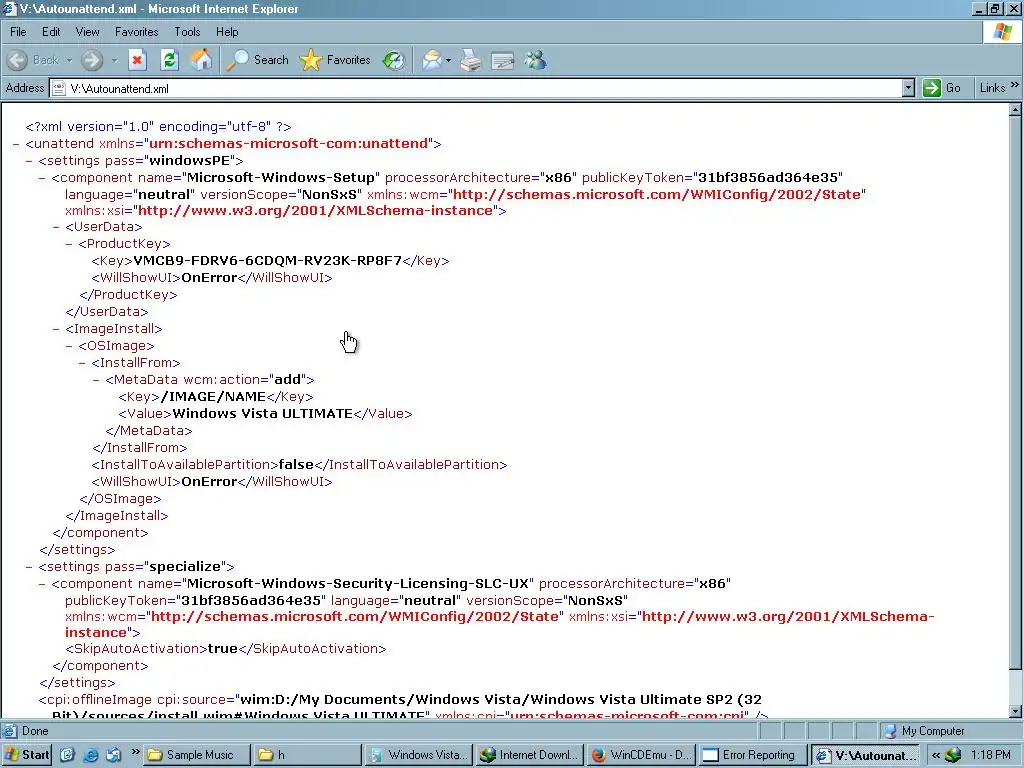Open the Favorites menu in menu bar
Viewport: 1024px width, 768px height.
136,31
